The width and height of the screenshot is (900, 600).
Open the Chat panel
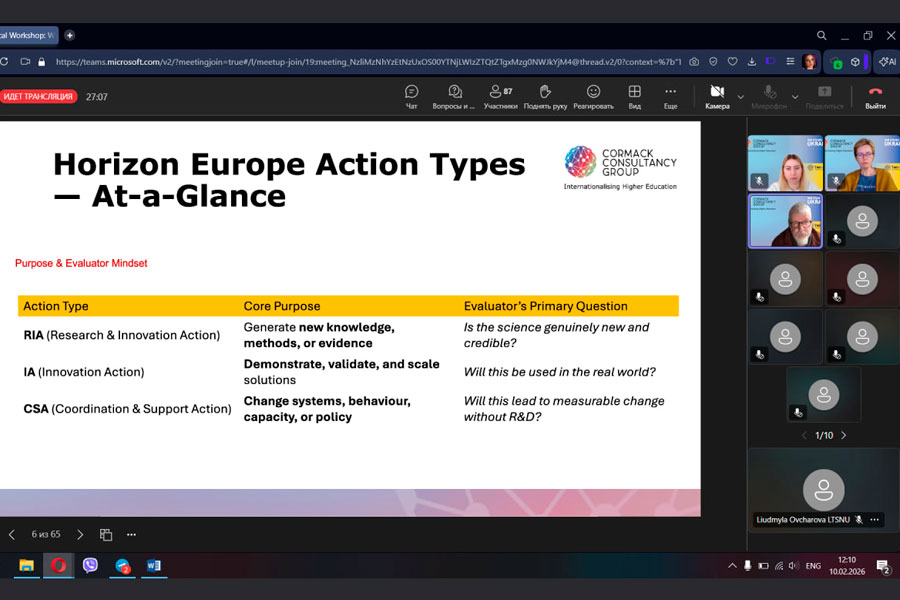pyautogui.click(x=411, y=96)
